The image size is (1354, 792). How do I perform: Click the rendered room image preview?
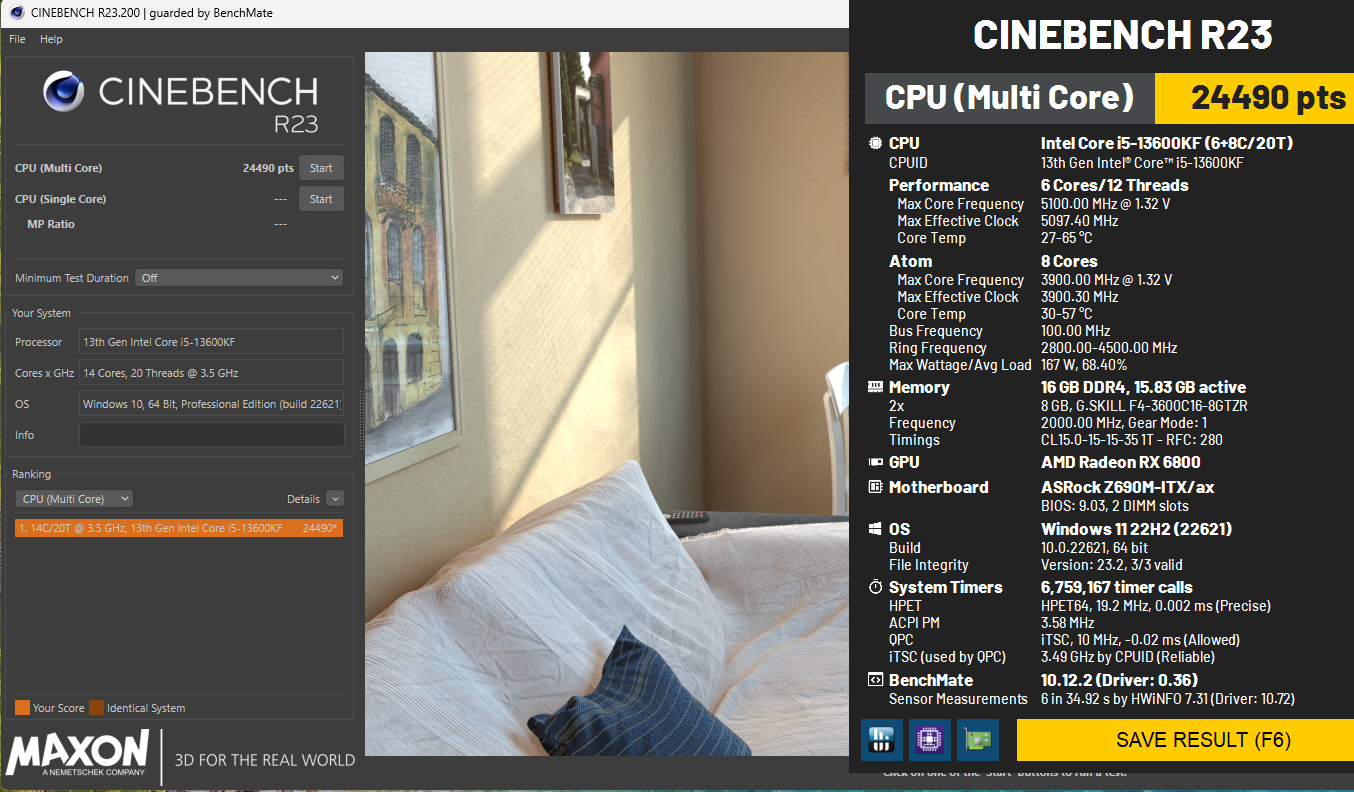point(606,403)
